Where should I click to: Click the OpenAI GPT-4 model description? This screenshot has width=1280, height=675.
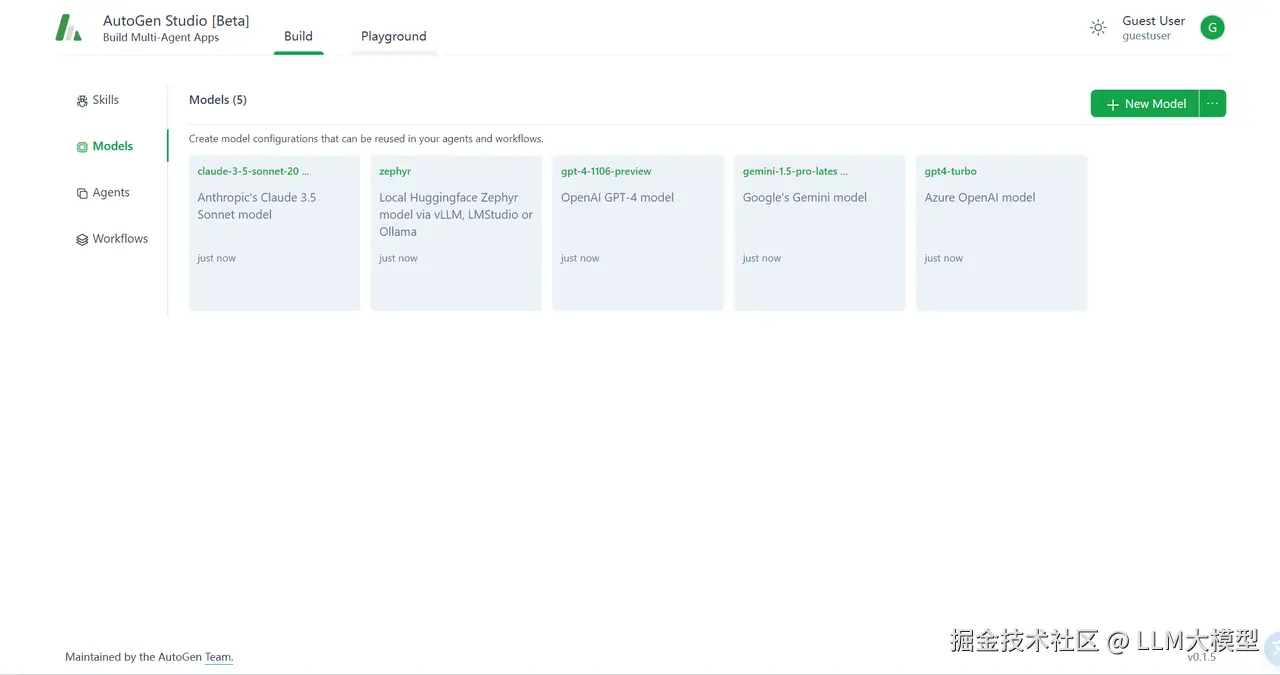(618, 198)
